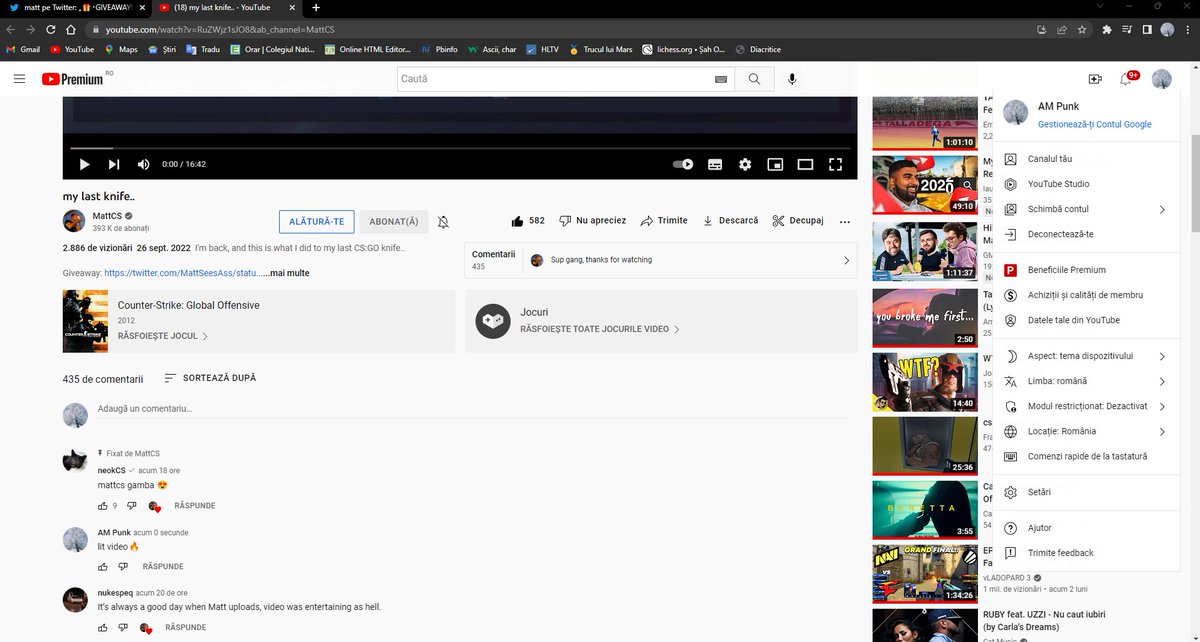Expand the Schimbă contul submenu
Screen dimensions: 1200x642
coord(1086,209)
